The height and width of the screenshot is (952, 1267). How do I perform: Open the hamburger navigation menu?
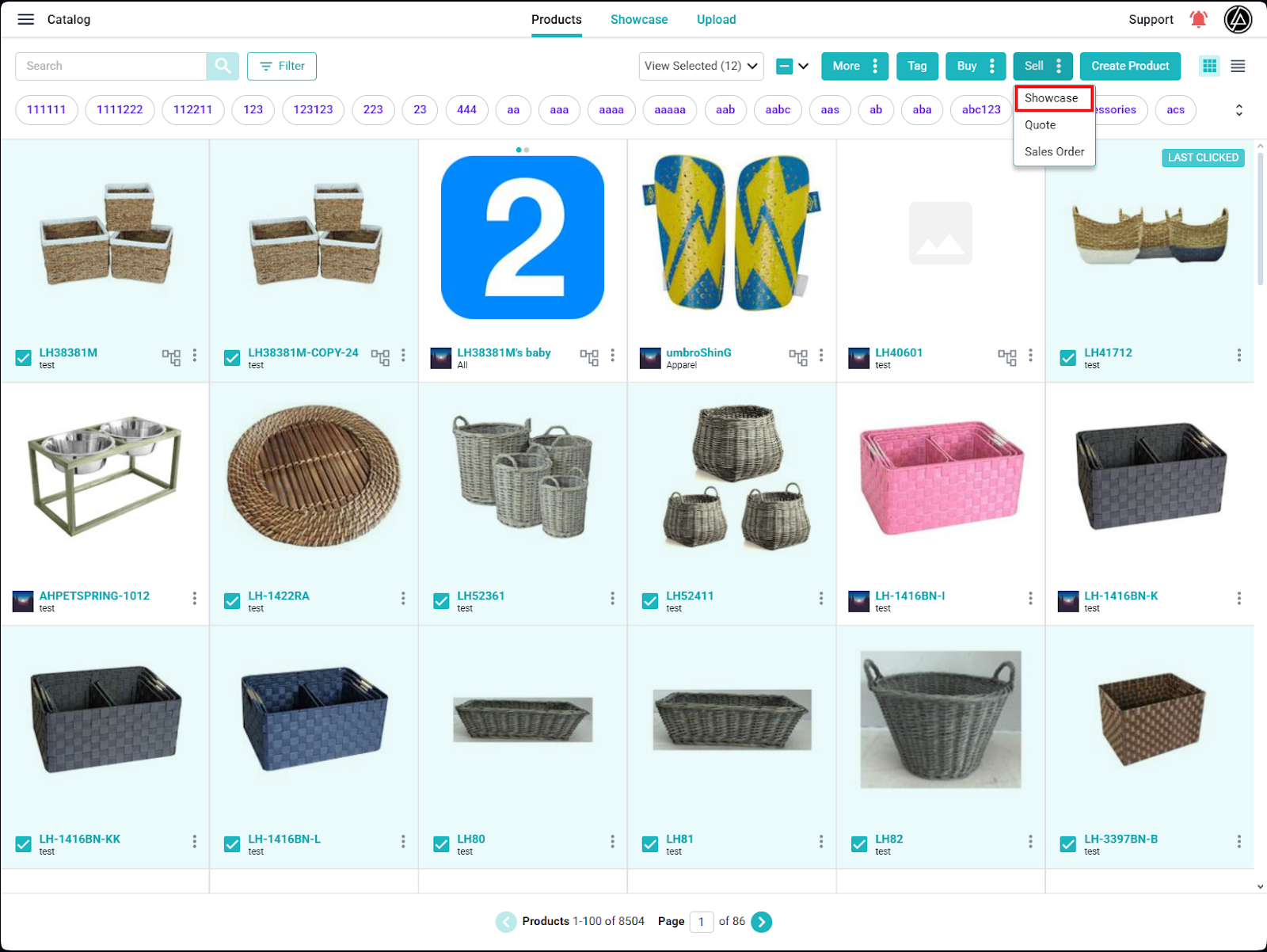(26, 19)
